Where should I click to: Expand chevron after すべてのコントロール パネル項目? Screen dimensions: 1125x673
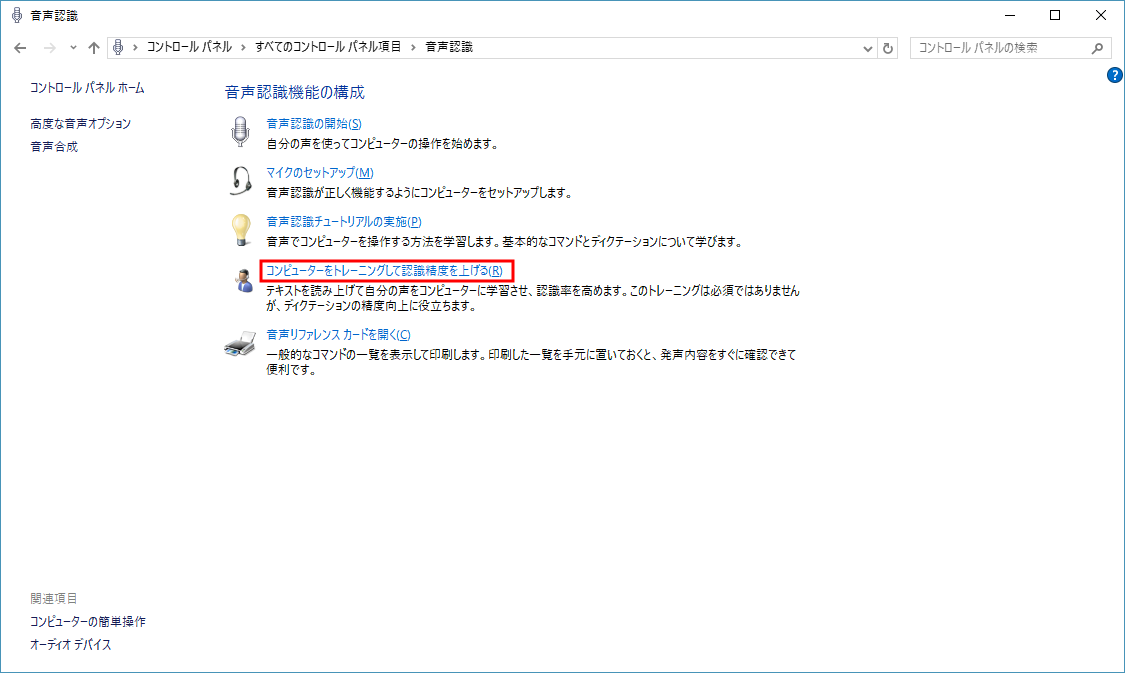[413, 47]
